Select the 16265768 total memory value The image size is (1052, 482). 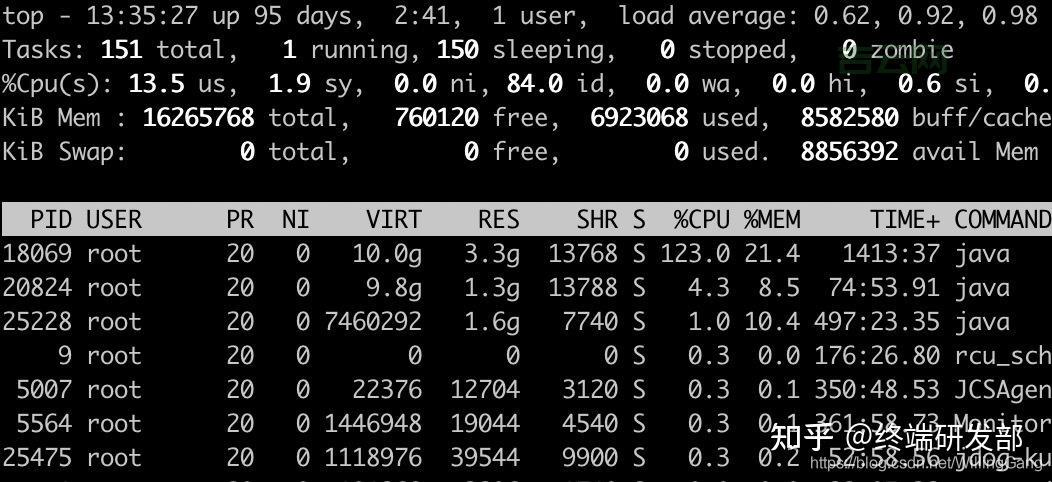click(198, 118)
